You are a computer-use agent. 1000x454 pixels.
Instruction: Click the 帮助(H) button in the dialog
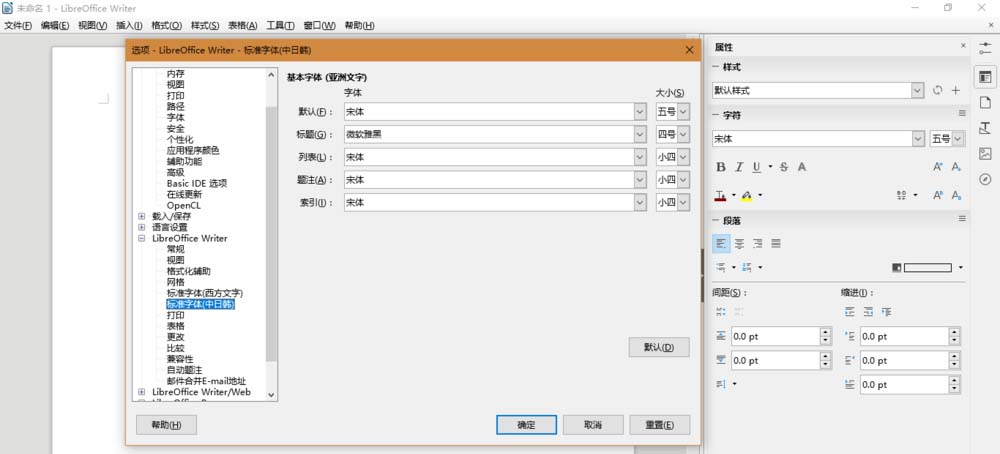[166, 425]
